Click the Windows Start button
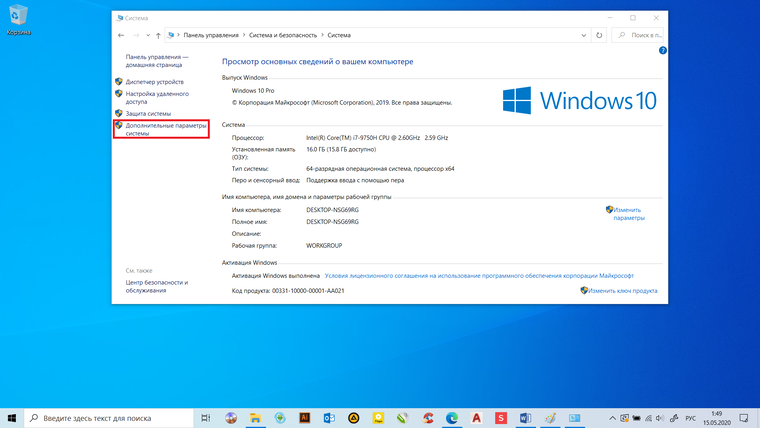The height and width of the screenshot is (428, 760). click(x=12, y=418)
